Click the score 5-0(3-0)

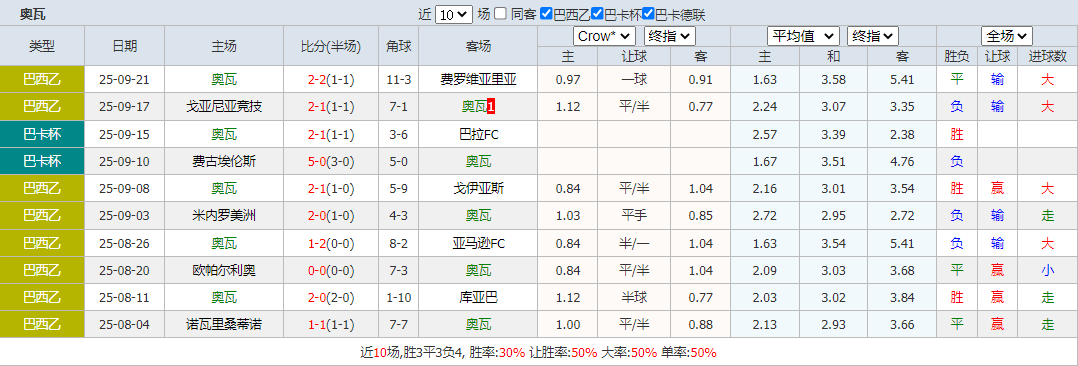[x=331, y=162]
